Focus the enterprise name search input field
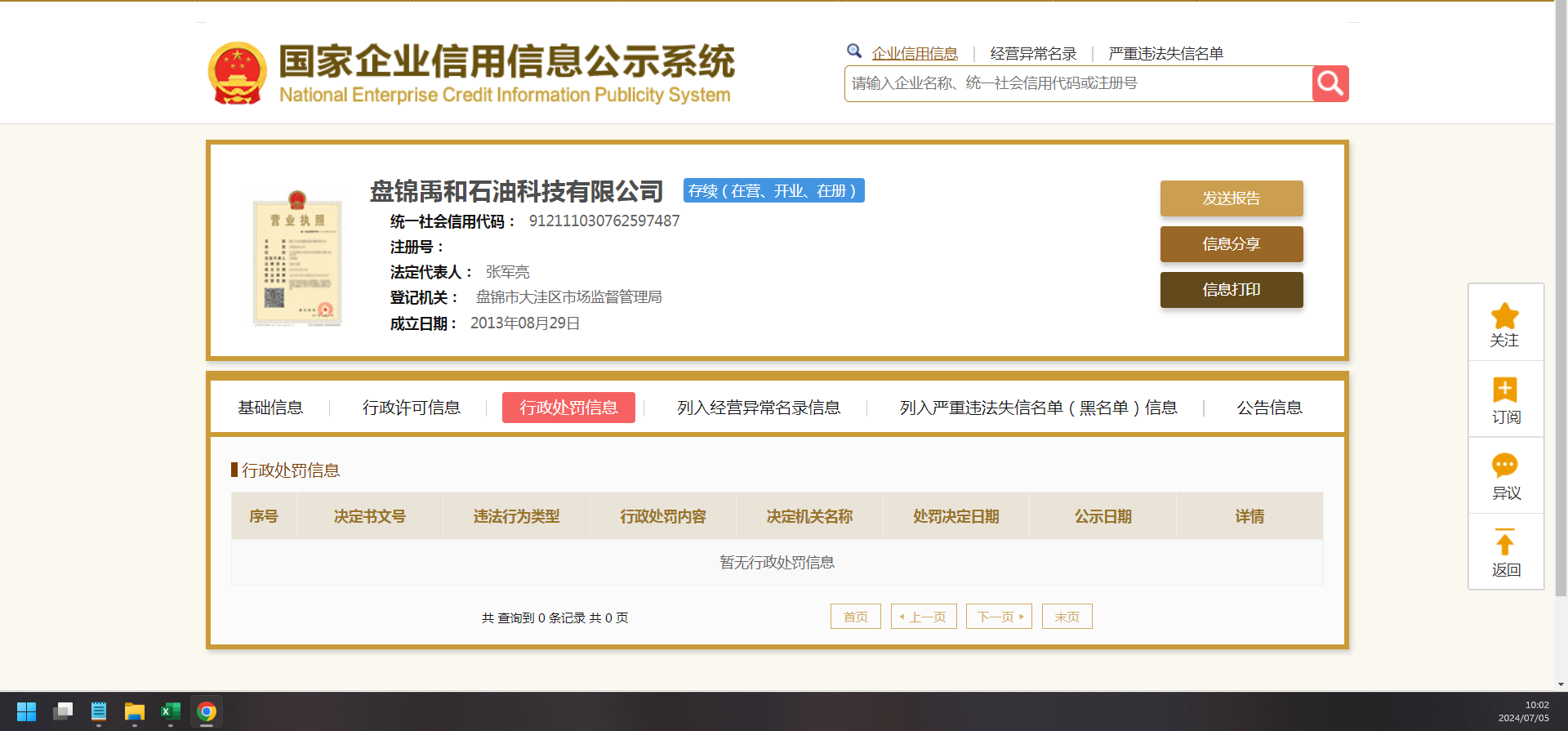 click(x=1078, y=83)
